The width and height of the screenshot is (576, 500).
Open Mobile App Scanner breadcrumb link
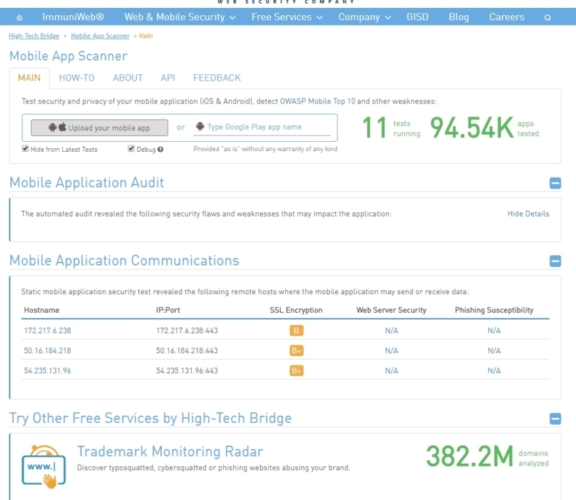[100, 36]
